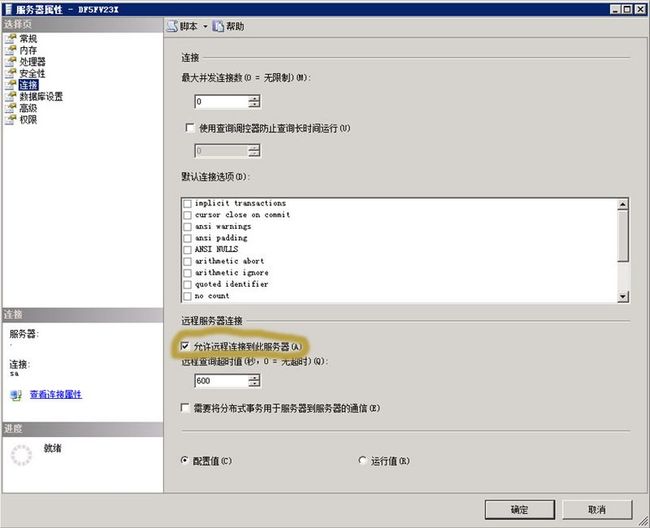
Task: Click the remote query timeout spinner arrows
Action: coord(255,381)
